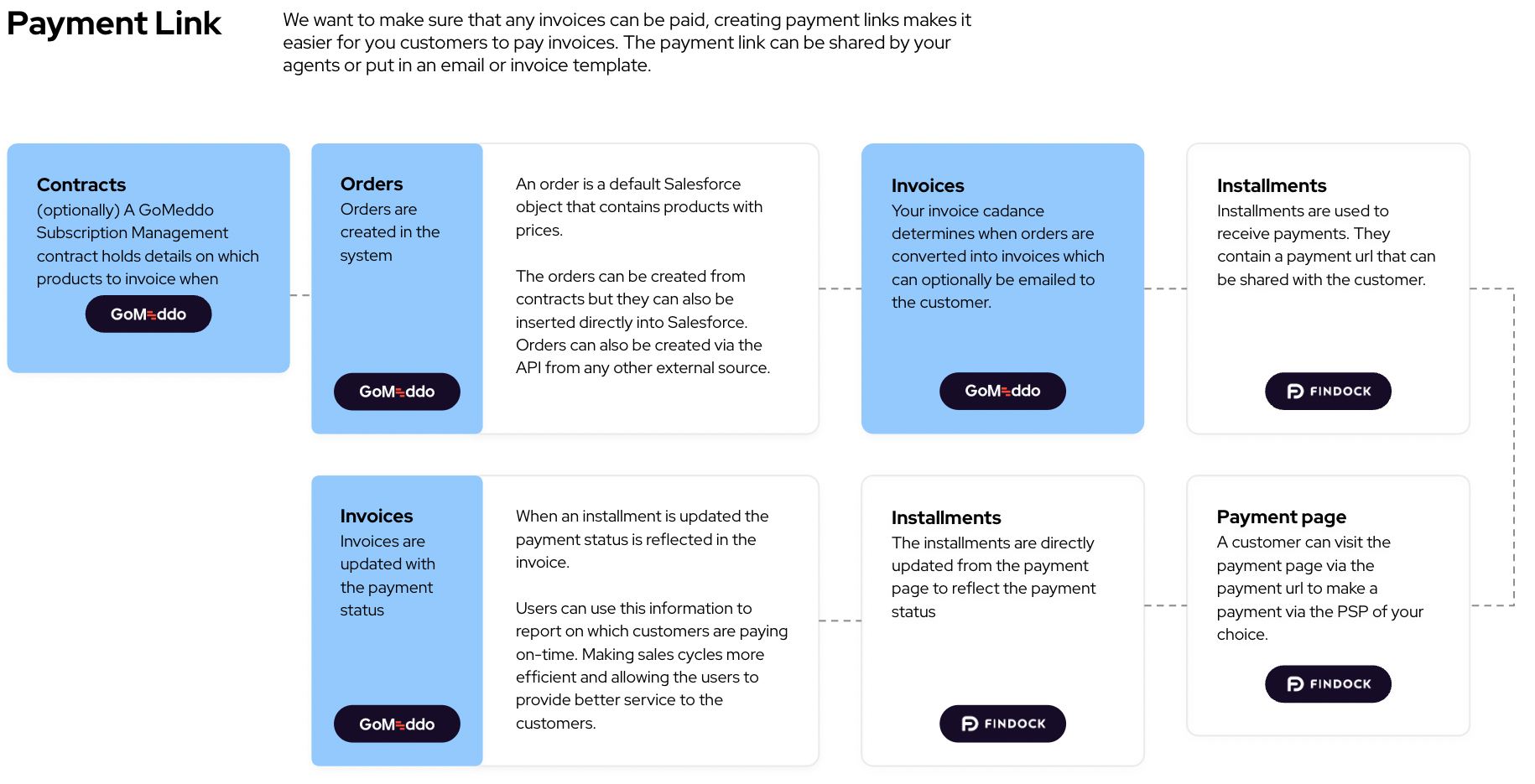Click the 'Users can use this information' paragraph
Screen dimensions: 1535x784
click(652, 665)
